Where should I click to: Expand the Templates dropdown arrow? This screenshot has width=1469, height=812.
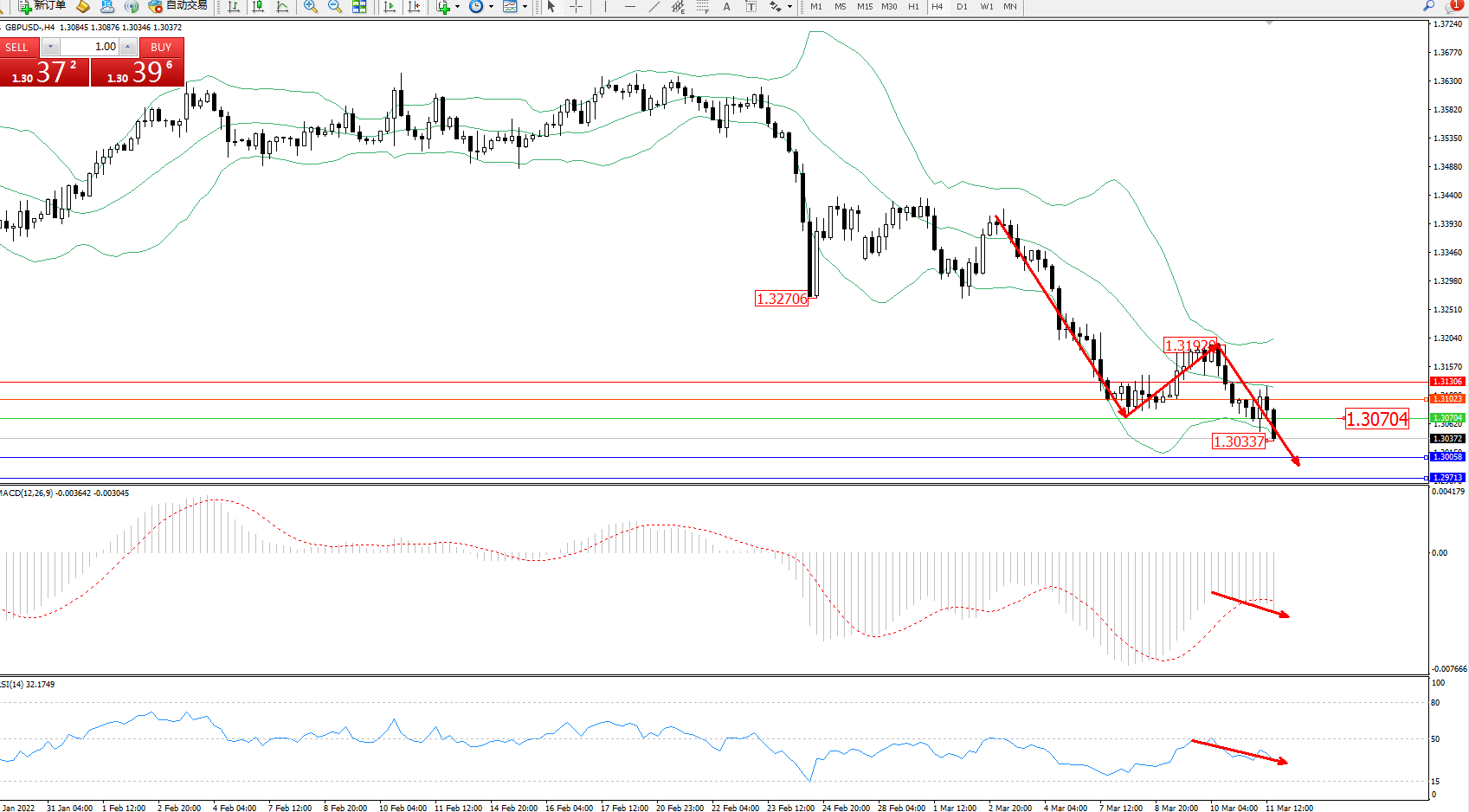coord(525,7)
